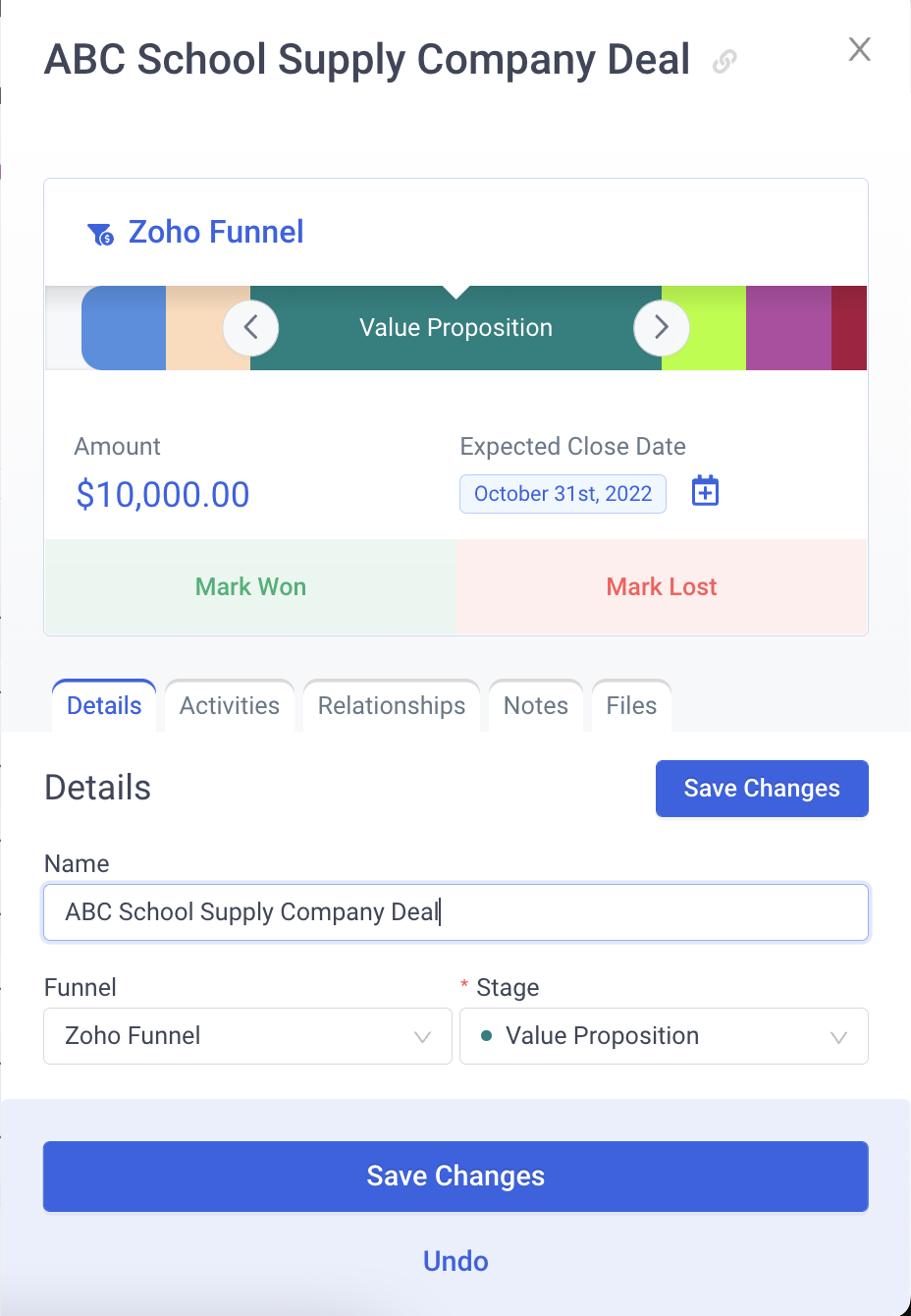
Task: Undo changes via Undo link
Action: tap(455, 1261)
